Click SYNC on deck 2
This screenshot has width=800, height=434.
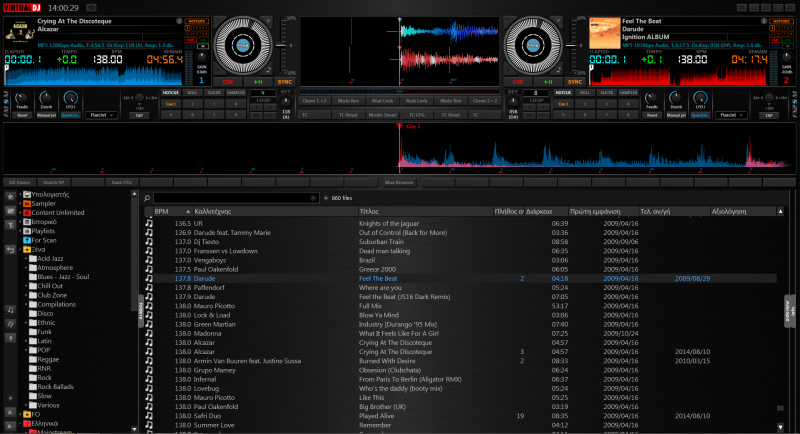tap(575, 82)
